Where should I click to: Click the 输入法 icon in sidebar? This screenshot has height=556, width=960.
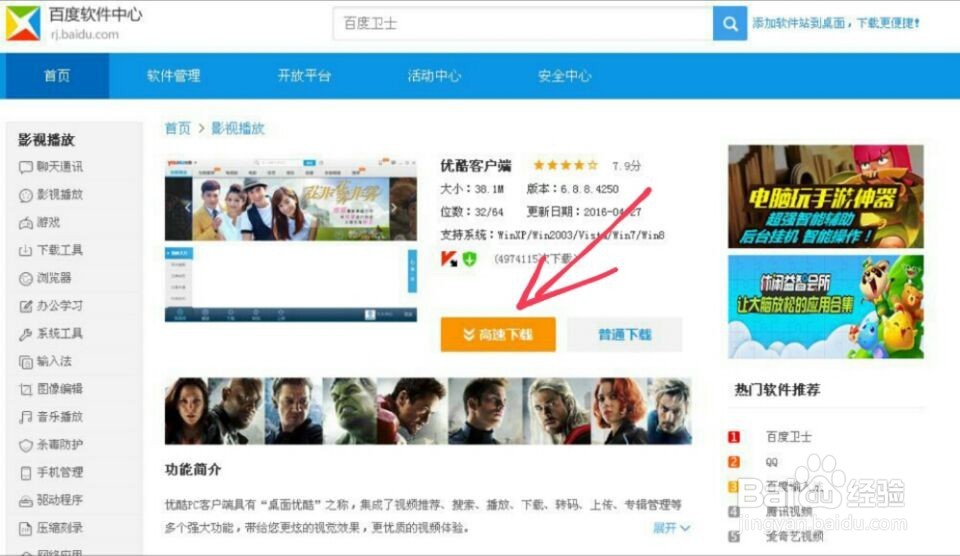(26, 362)
